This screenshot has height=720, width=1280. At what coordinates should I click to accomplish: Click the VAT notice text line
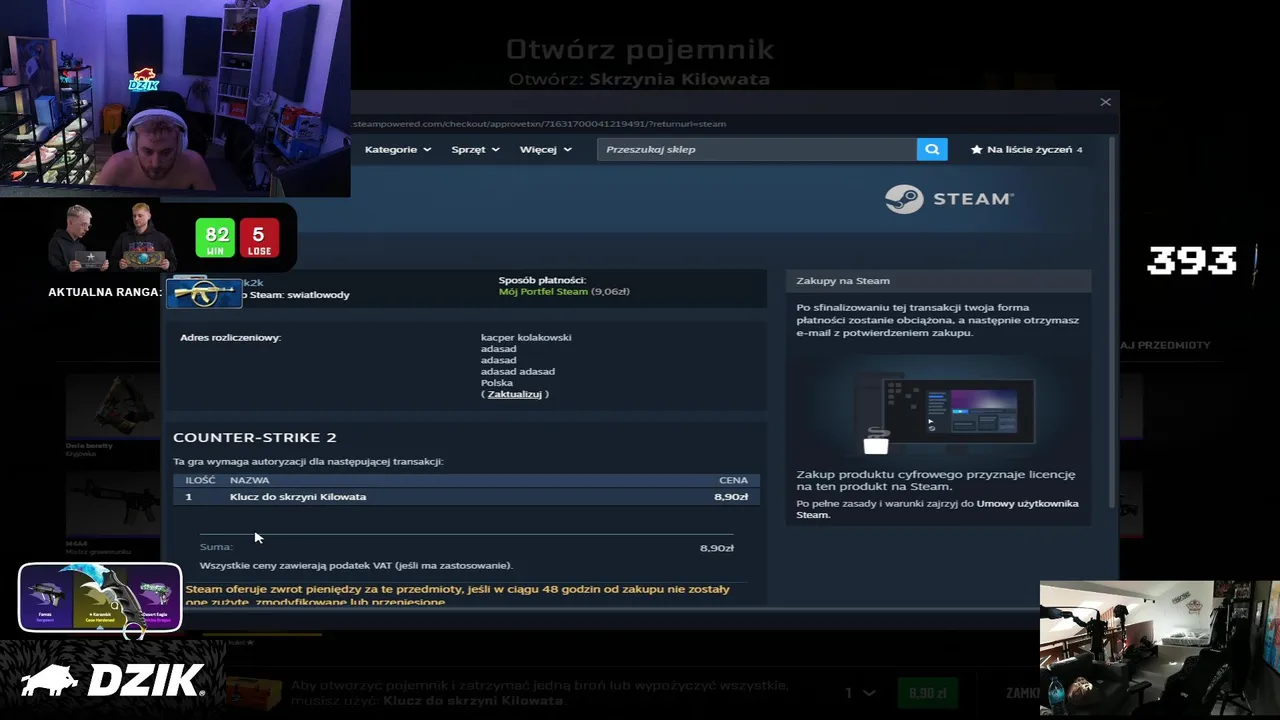coord(356,565)
